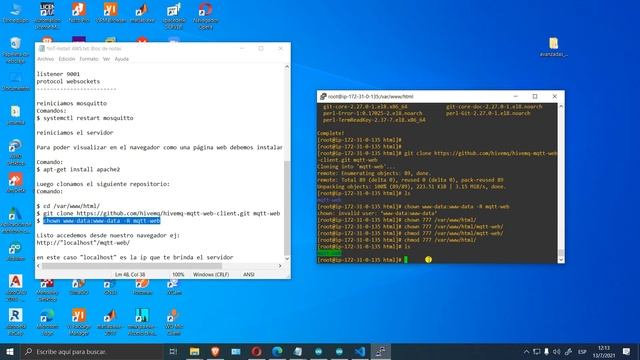Select the bottom-row MATLAB shortcut
The image size is (640, 360).
pyautogui.click(x=110, y=322)
